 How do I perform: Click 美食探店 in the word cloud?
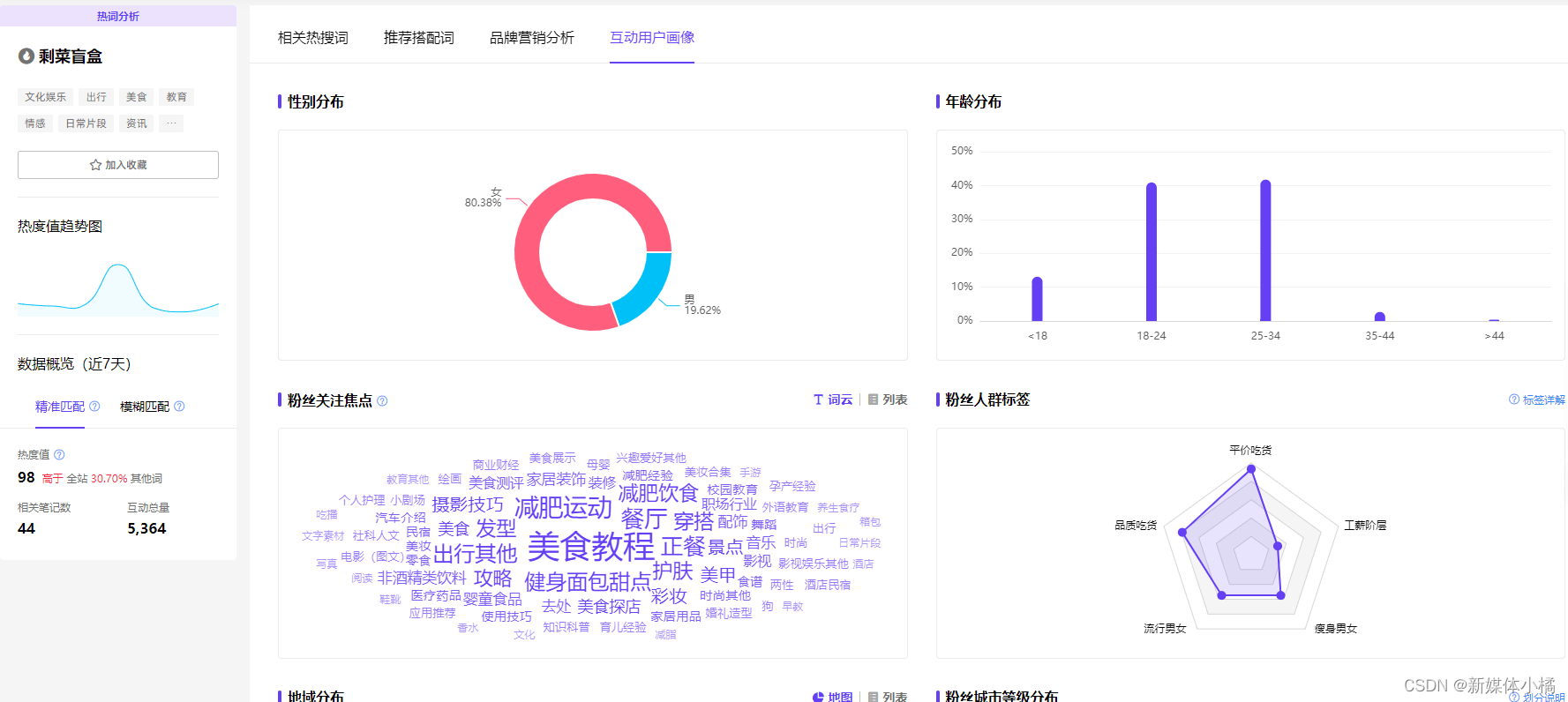click(609, 607)
